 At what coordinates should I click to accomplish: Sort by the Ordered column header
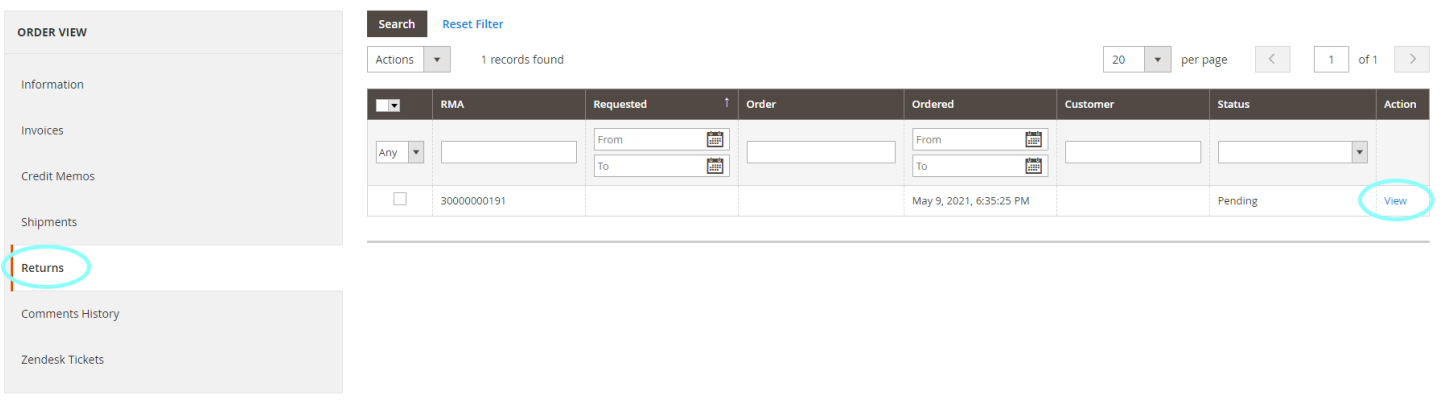coord(981,104)
